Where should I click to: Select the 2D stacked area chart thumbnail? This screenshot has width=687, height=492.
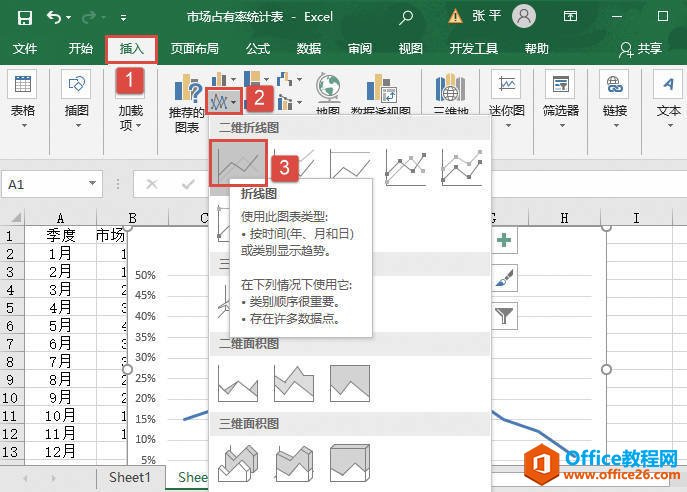click(x=294, y=383)
